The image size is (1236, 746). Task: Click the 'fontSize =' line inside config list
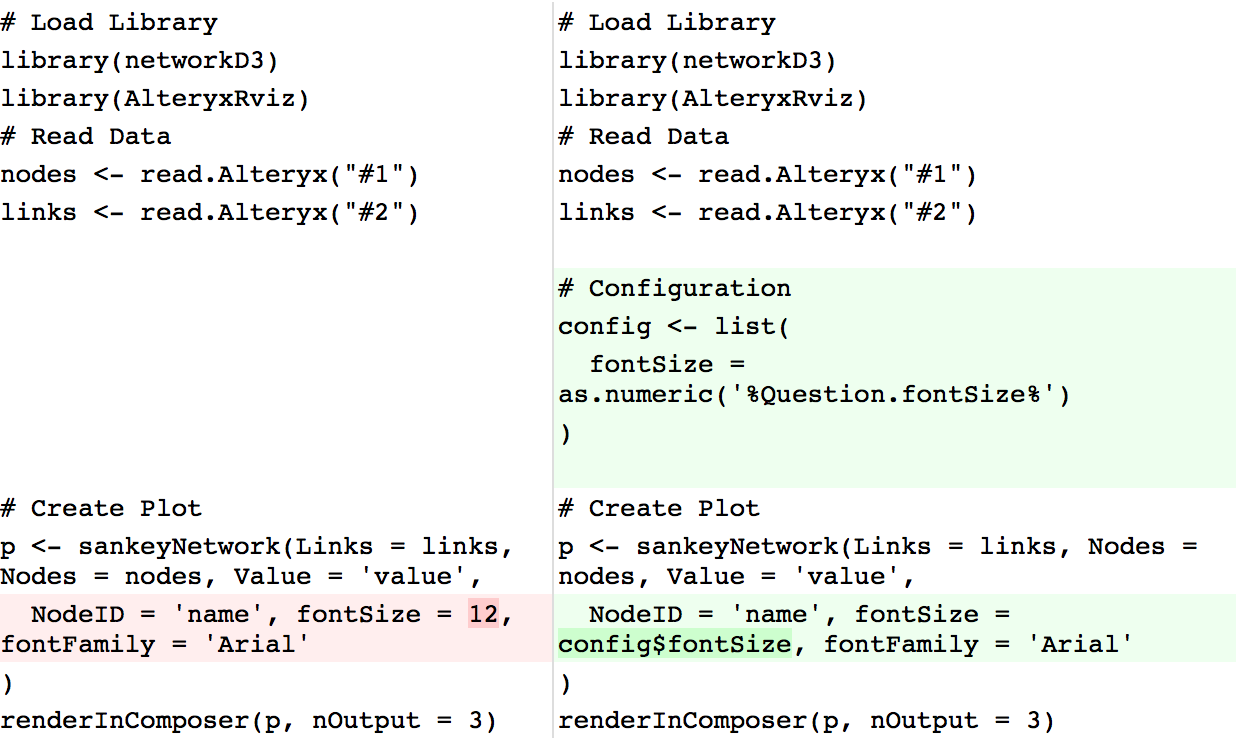point(667,365)
